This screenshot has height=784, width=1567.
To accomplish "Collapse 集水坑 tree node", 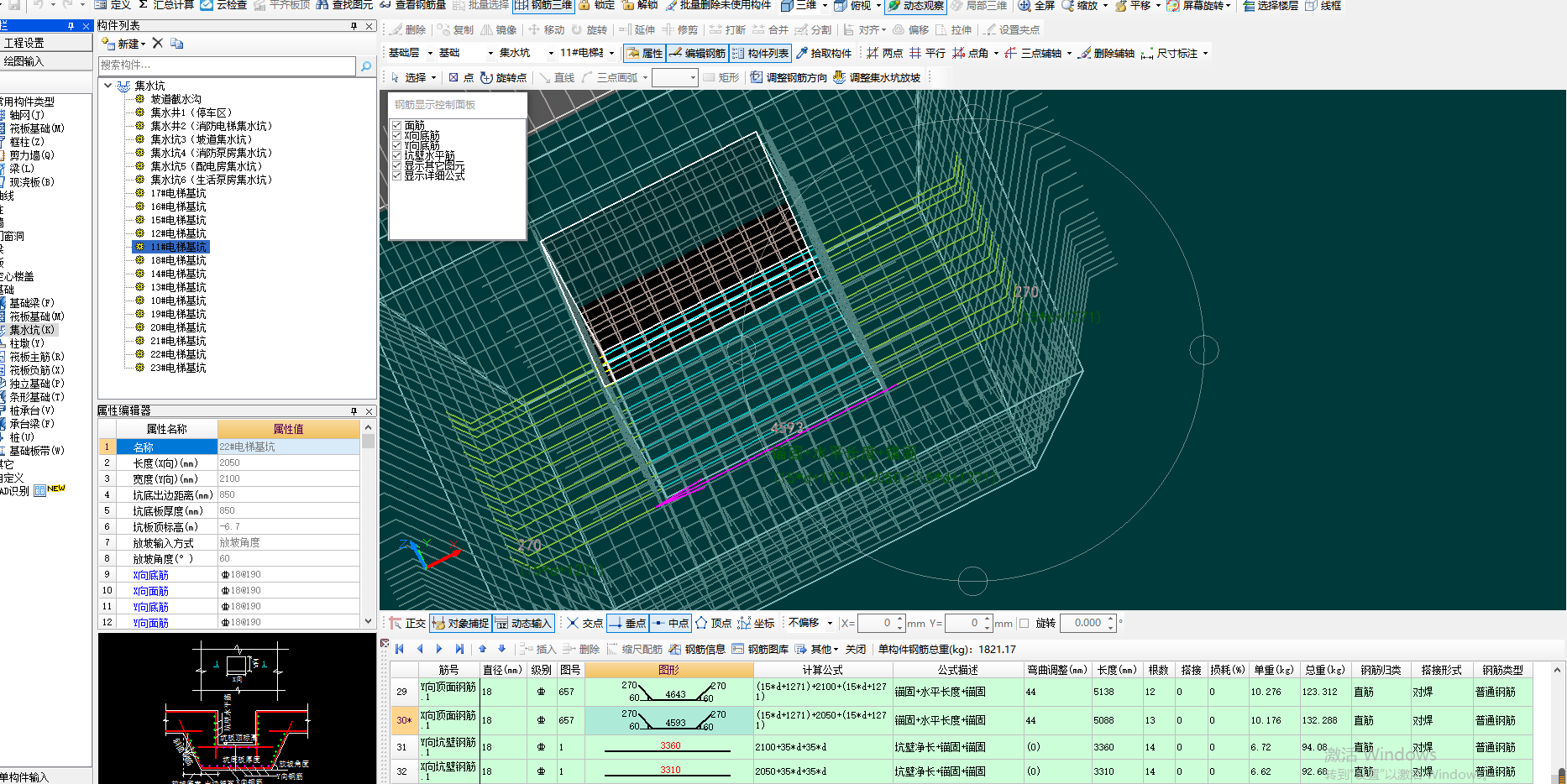I will 107,86.
